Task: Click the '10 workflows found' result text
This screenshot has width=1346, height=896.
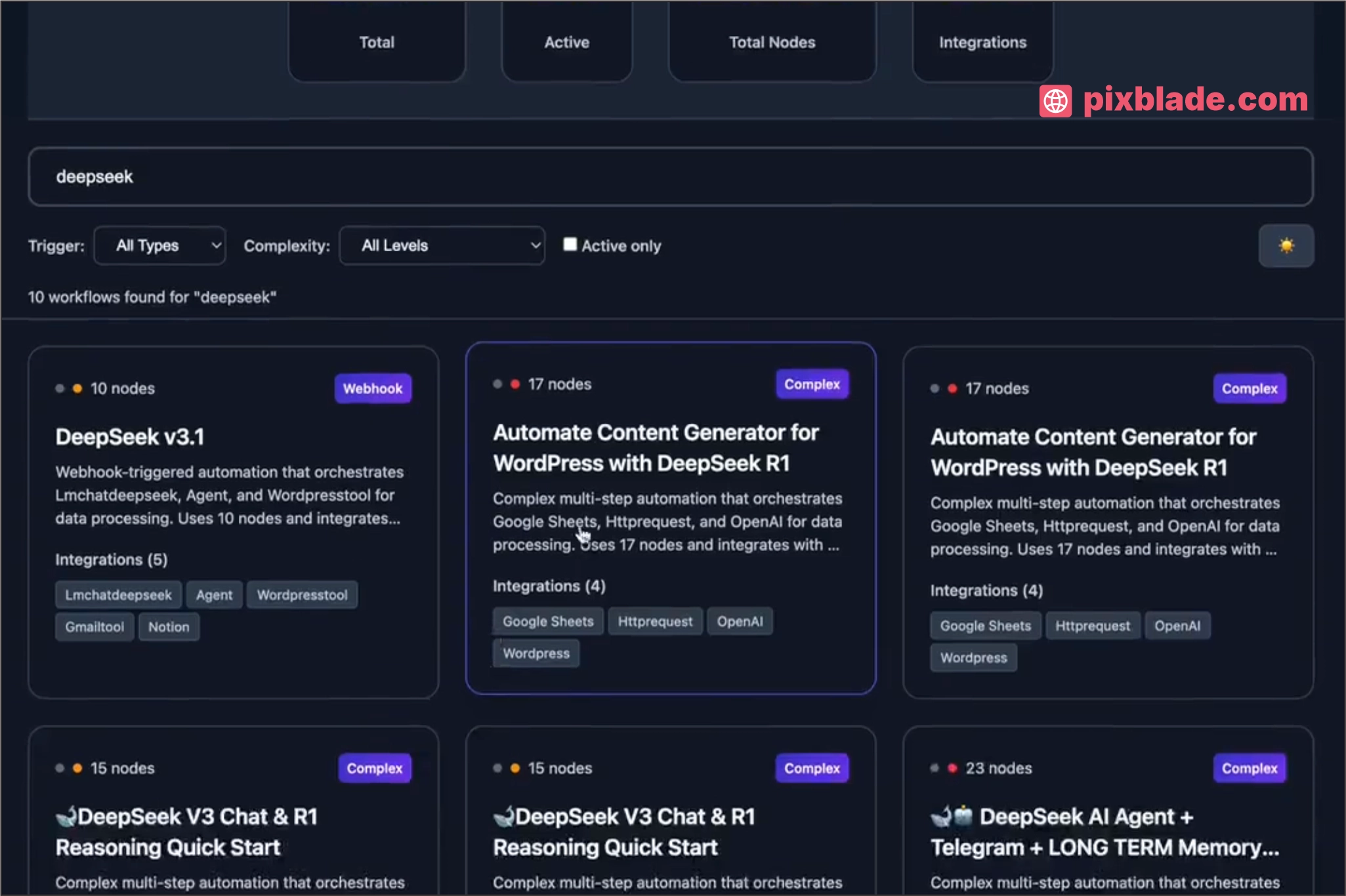Action: point(152,297)
